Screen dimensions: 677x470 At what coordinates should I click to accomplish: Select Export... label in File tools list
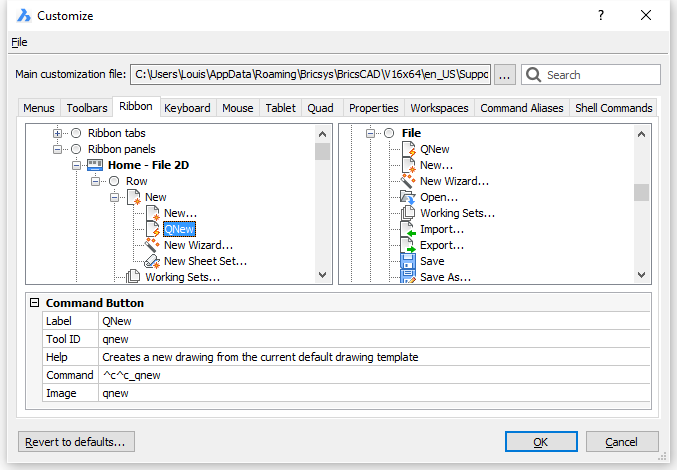[x=442, y=245]
